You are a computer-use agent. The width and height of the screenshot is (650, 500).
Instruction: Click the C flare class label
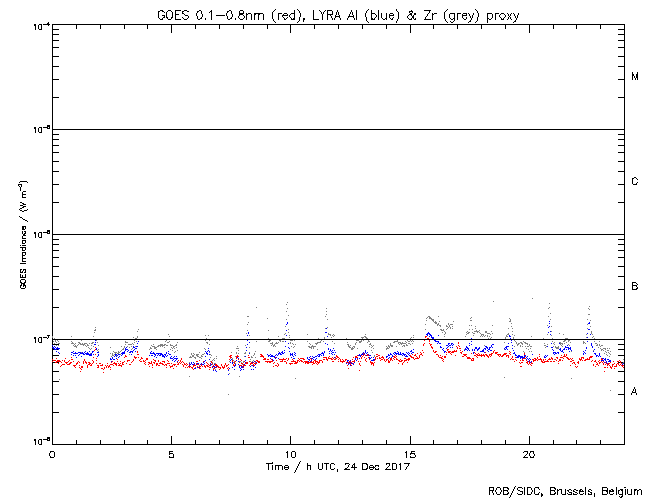coord(635,182)
